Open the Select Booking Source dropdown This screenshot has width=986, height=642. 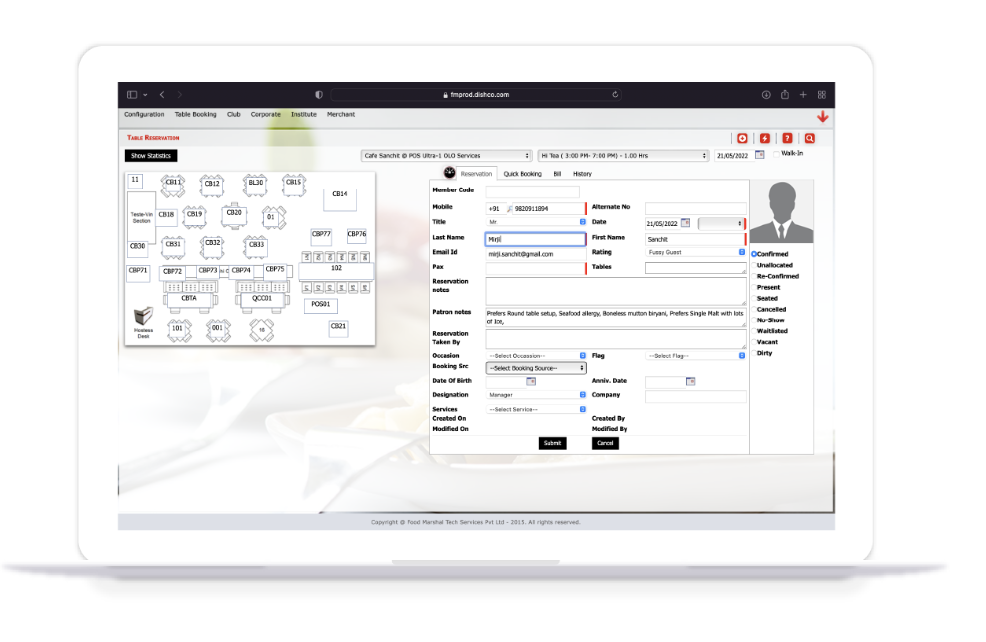tap(535, 367)
